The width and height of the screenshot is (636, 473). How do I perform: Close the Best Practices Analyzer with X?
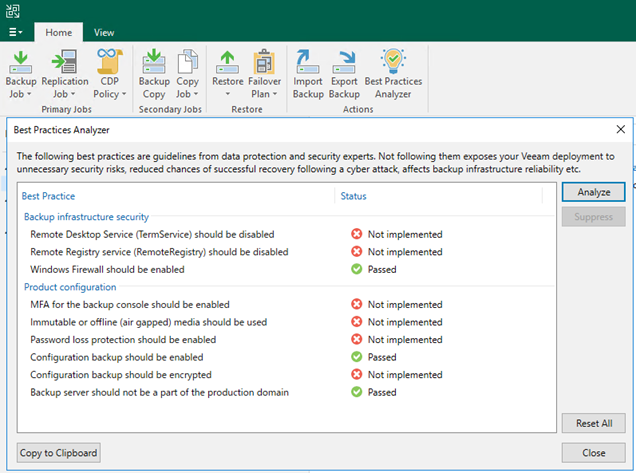621,129
